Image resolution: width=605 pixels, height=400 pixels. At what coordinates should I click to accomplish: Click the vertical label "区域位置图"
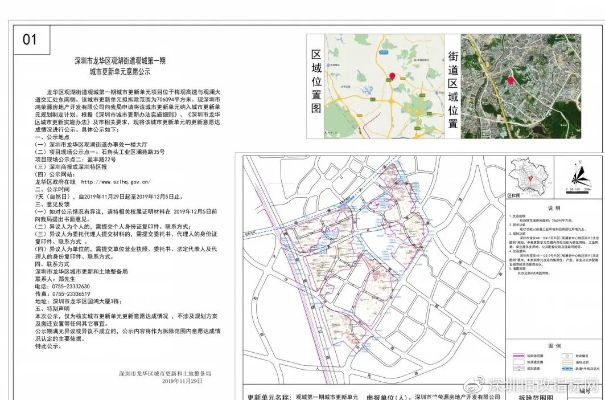coord(316,81)
